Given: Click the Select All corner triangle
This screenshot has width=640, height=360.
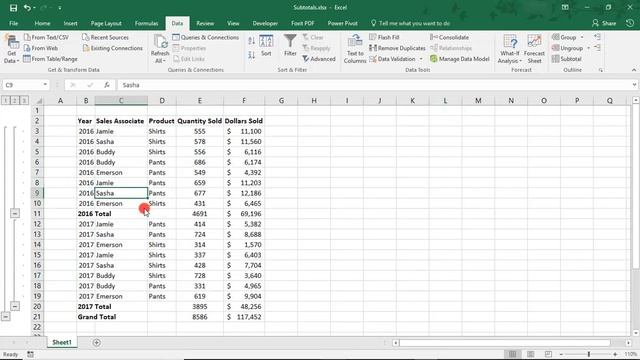Looking at the screenshot, I should [38, 100].
